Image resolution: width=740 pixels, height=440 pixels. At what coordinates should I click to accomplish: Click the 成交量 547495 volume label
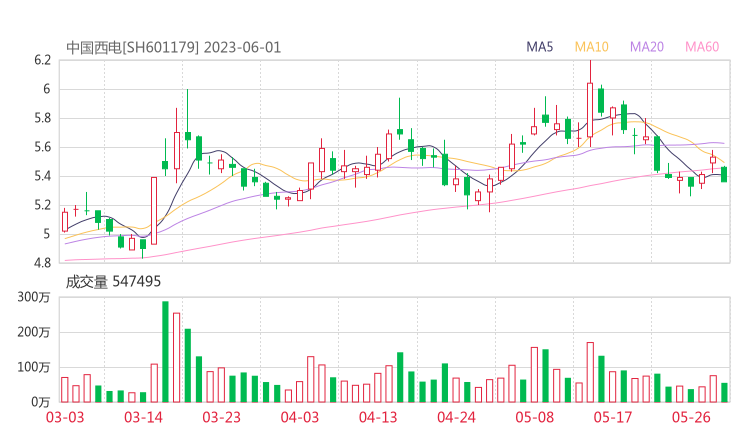click(x=113, y=282)
